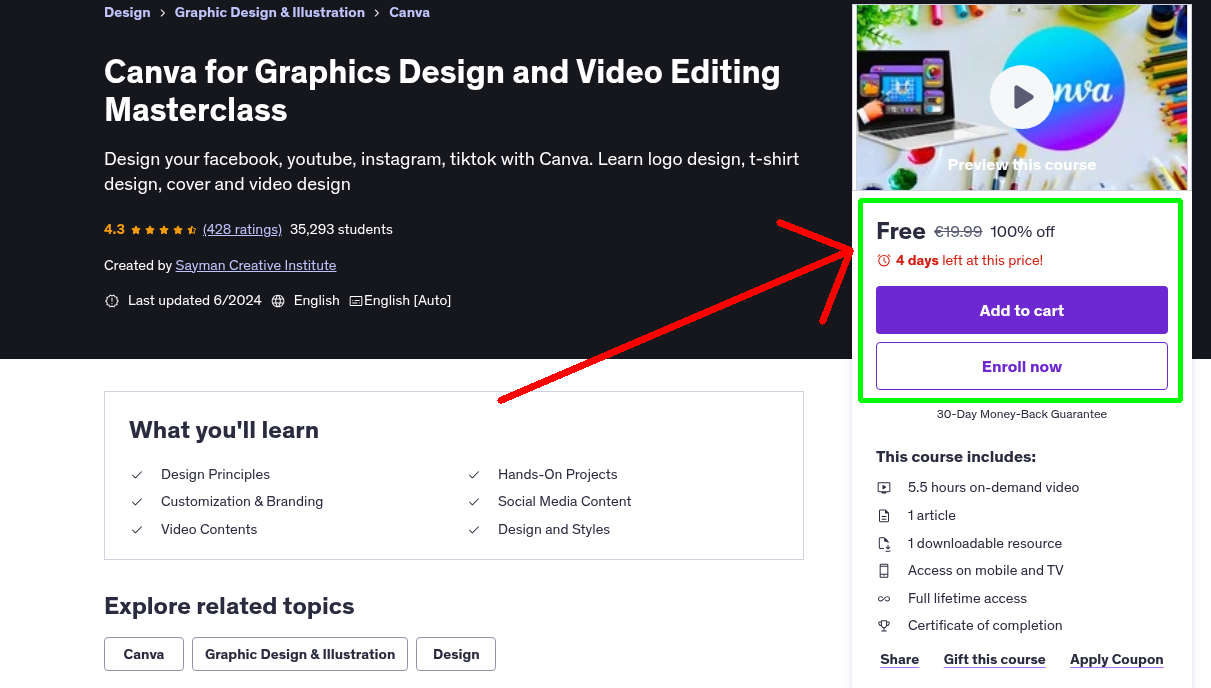
Task: Click checkmark beside Hands-On Projects
Action: click(474, 475)
